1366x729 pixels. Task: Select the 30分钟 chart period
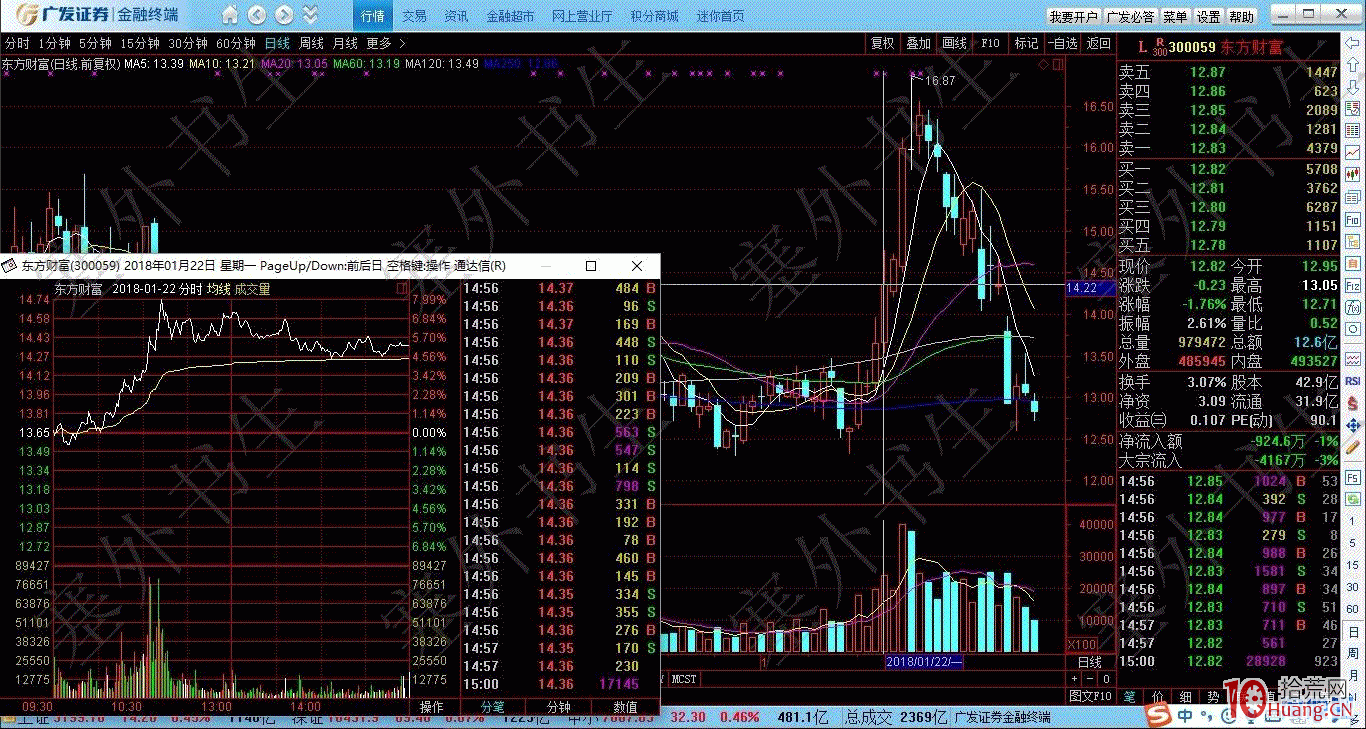188,43
